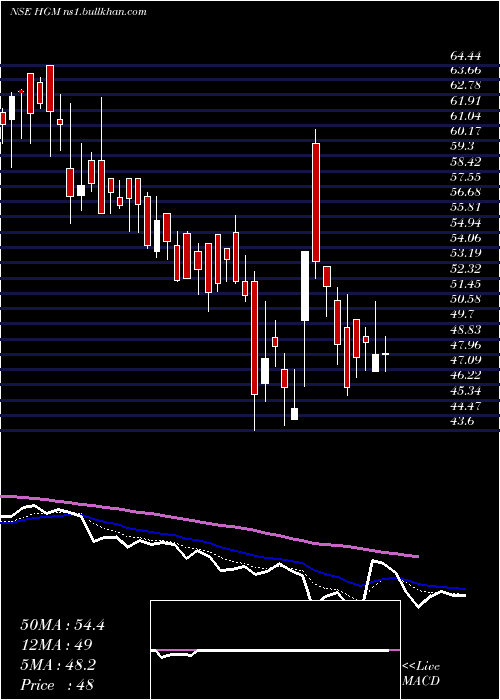Click inside the MACD inset panel
500x700 pixels.
(275, 650)
